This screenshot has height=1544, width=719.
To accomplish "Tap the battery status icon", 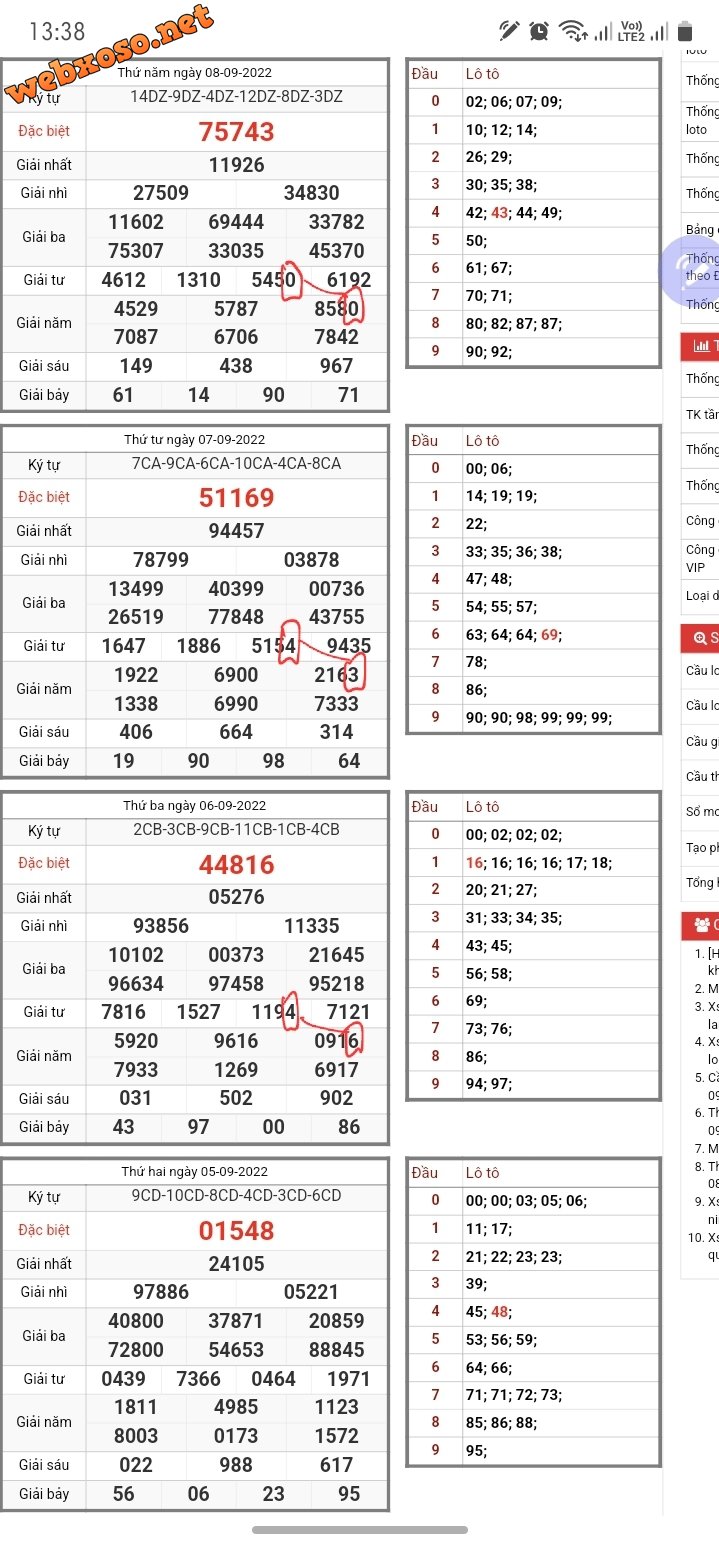I will click(x=685, y=31).
